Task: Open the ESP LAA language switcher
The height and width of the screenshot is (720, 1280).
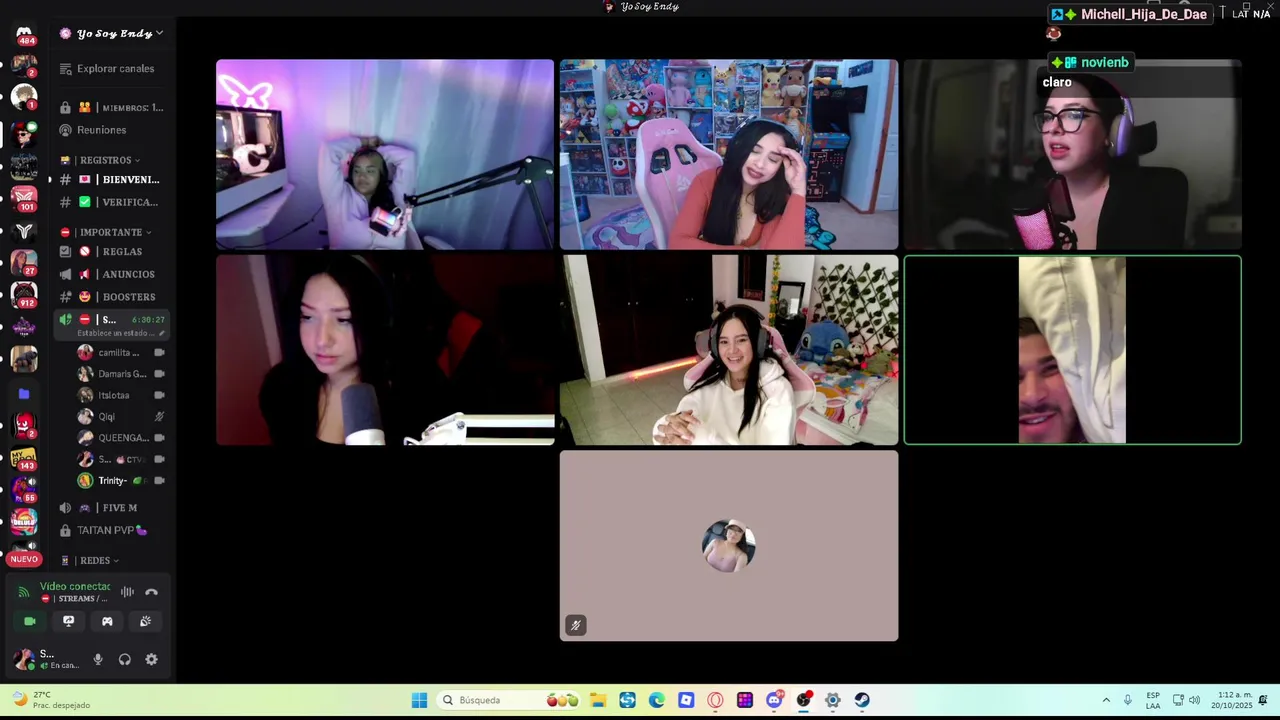Action: pos(1153,700)
